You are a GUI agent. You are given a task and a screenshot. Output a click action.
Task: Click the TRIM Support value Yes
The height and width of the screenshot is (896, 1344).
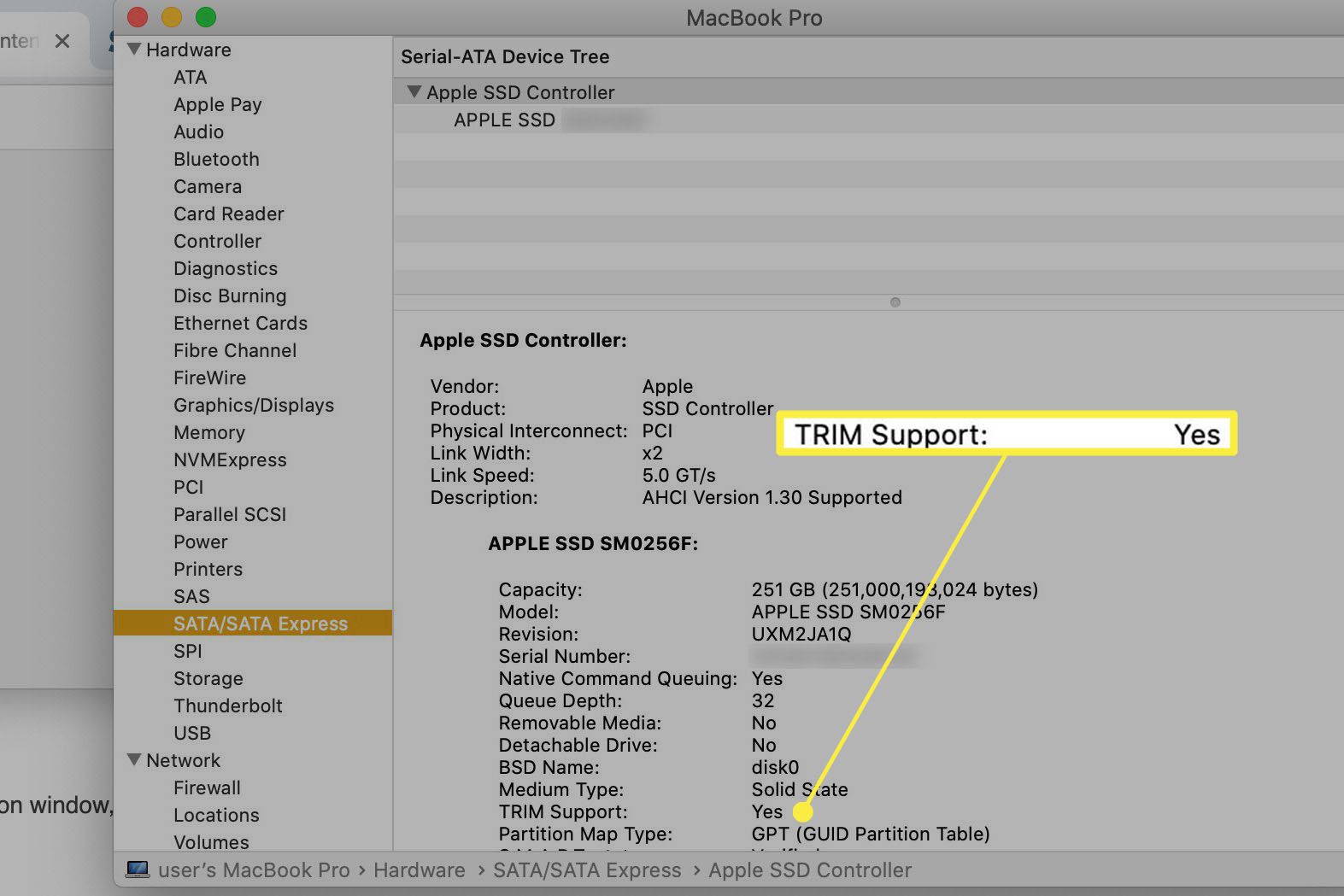click(767, 811)
